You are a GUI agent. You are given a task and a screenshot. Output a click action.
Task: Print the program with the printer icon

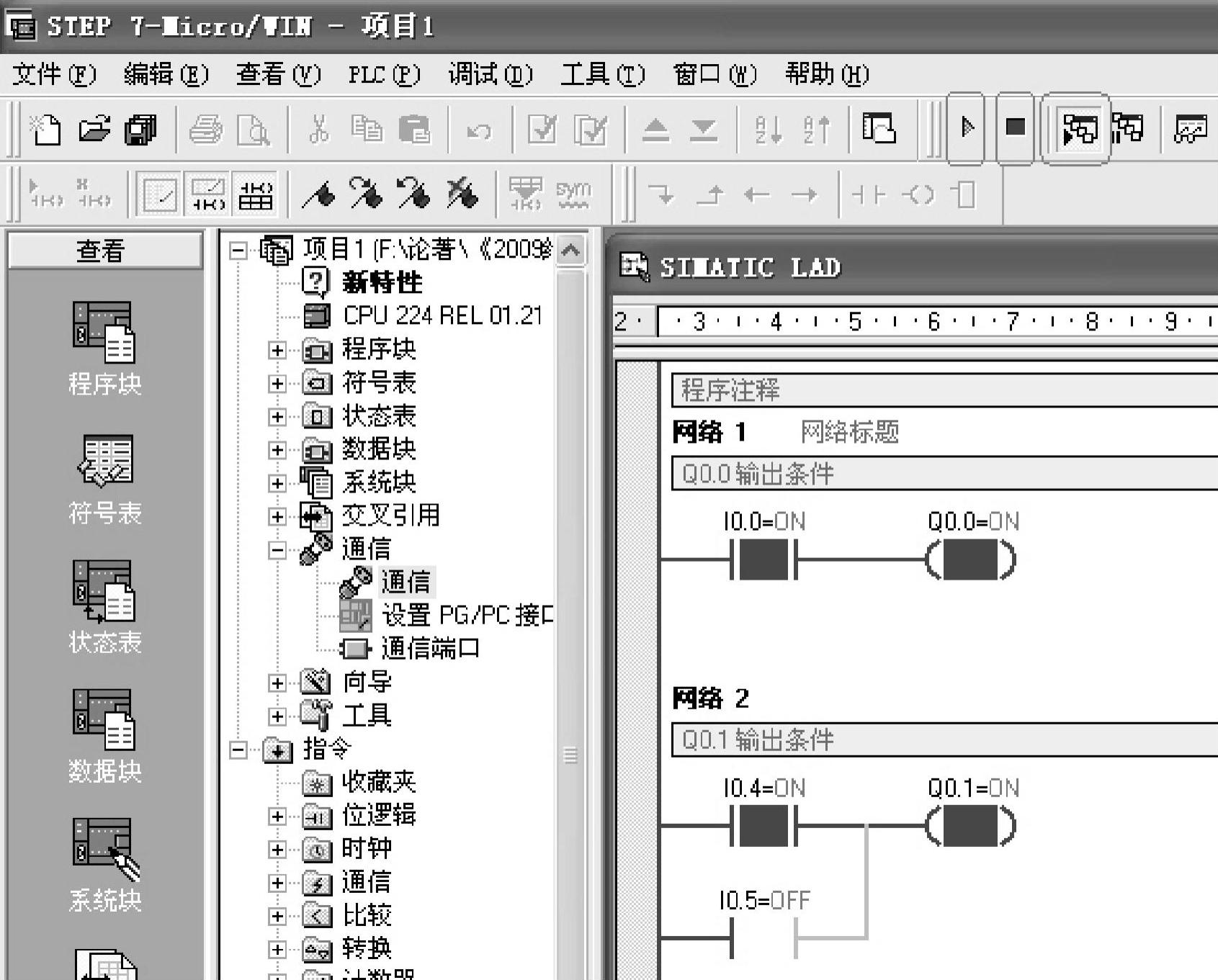(x=206, y=130)
